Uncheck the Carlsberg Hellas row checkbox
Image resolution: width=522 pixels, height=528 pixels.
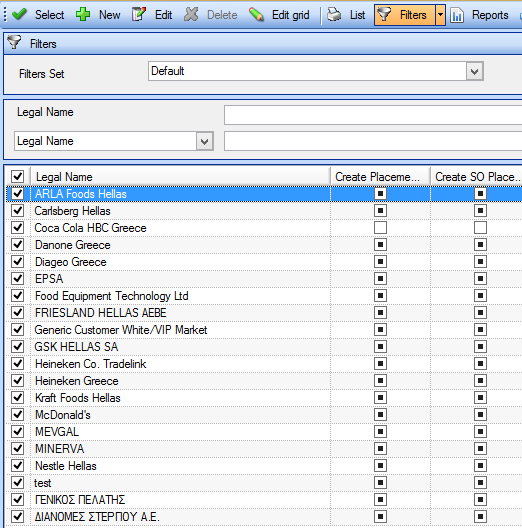tap(17, 210)
